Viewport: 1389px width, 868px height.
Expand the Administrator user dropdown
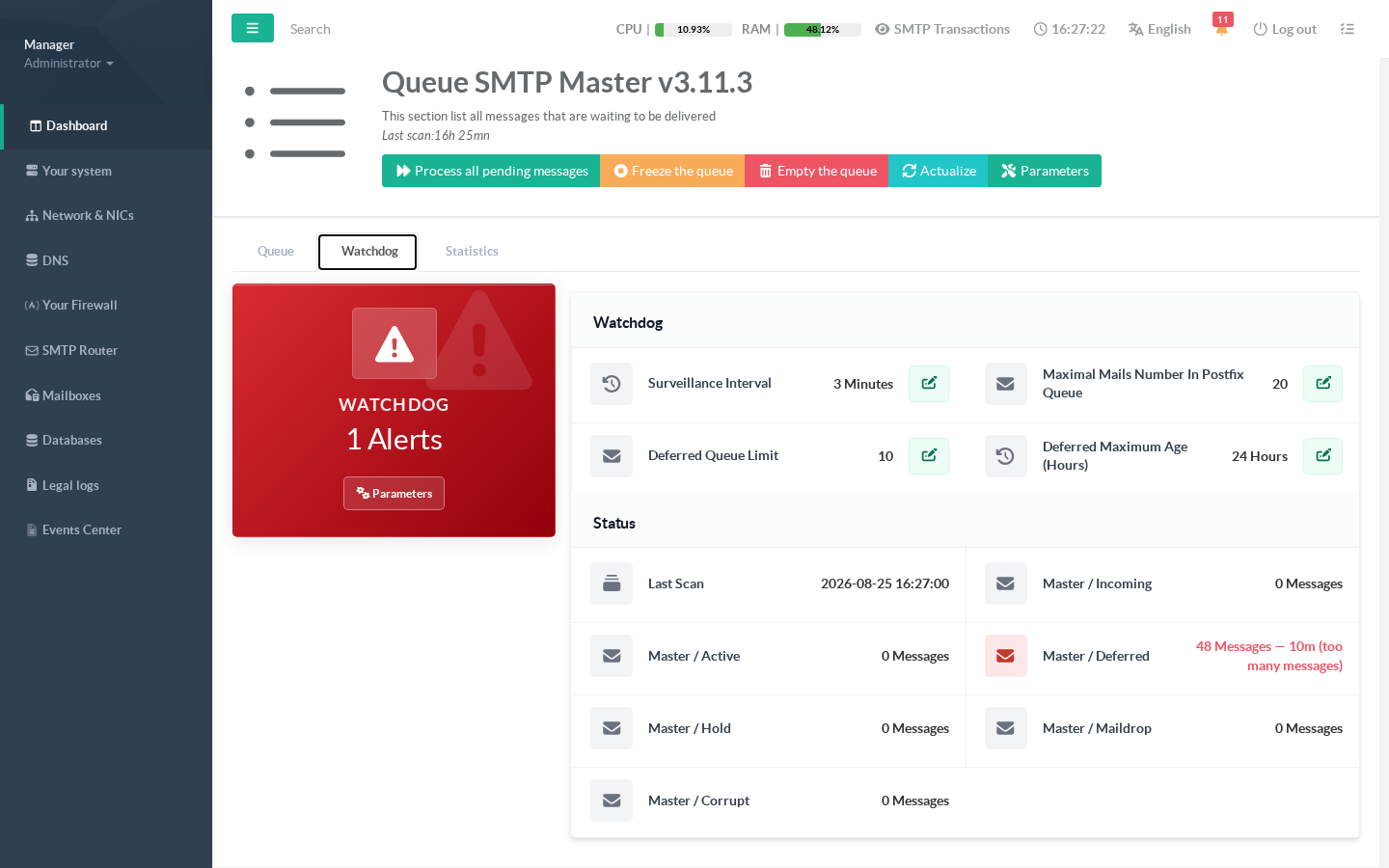68,64
